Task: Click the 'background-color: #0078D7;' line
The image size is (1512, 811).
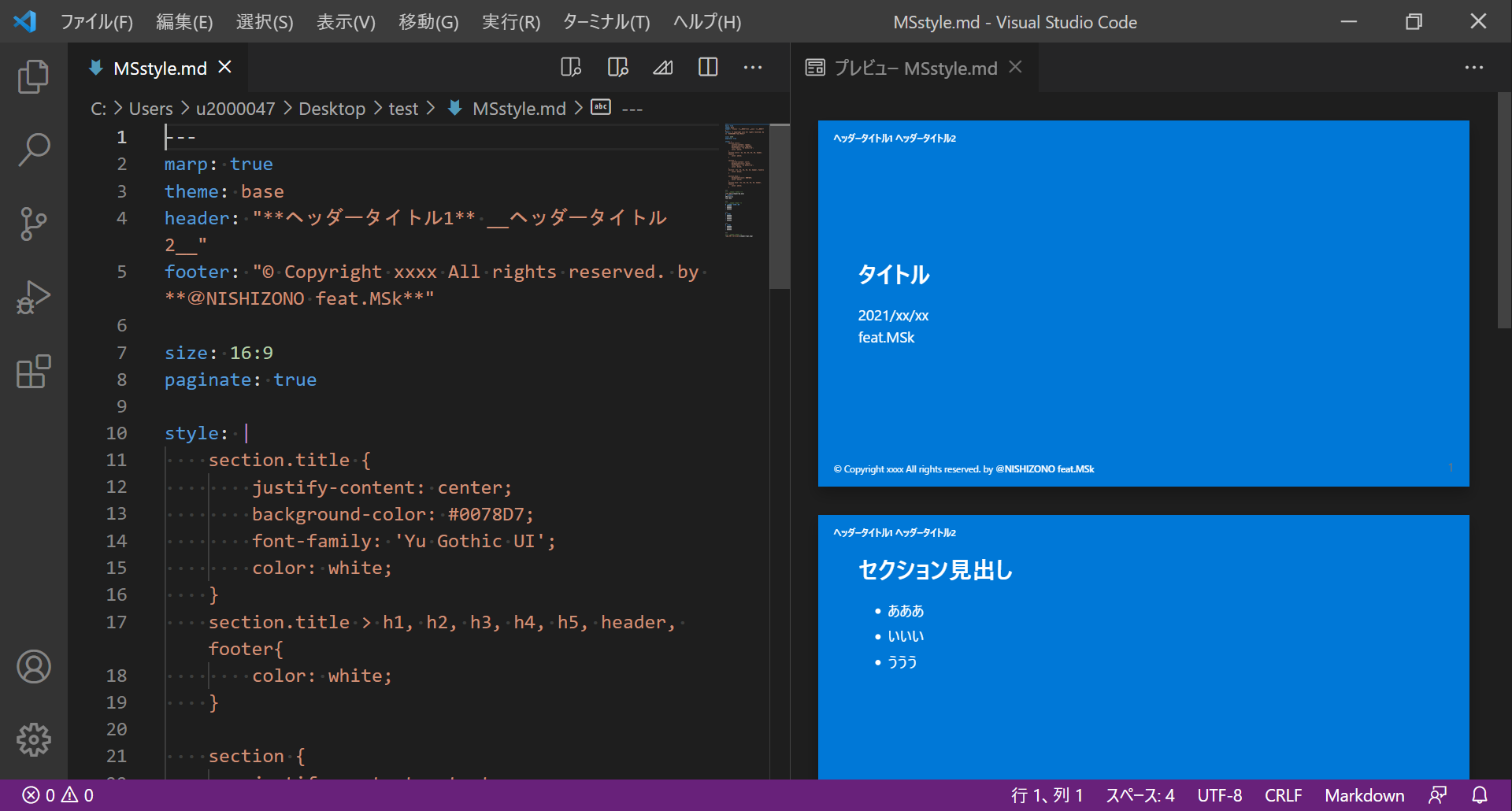Action: (392, 514)
